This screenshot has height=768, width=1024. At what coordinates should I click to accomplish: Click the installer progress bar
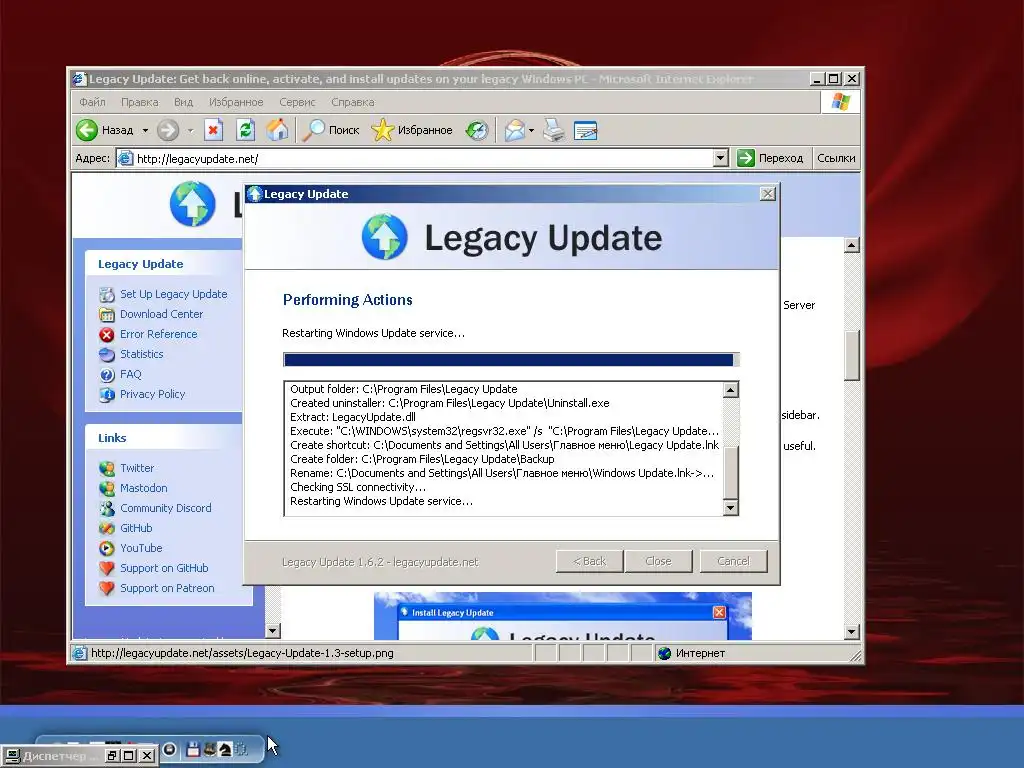[511, 360]
